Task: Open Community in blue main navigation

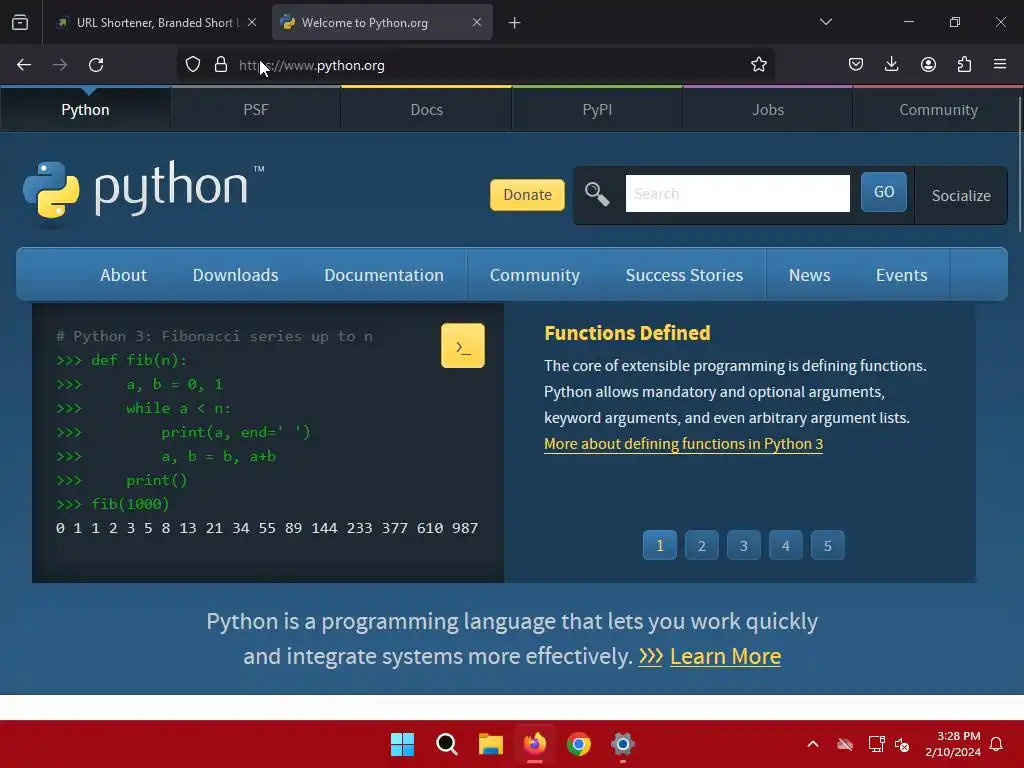Action: coord(535,275)
